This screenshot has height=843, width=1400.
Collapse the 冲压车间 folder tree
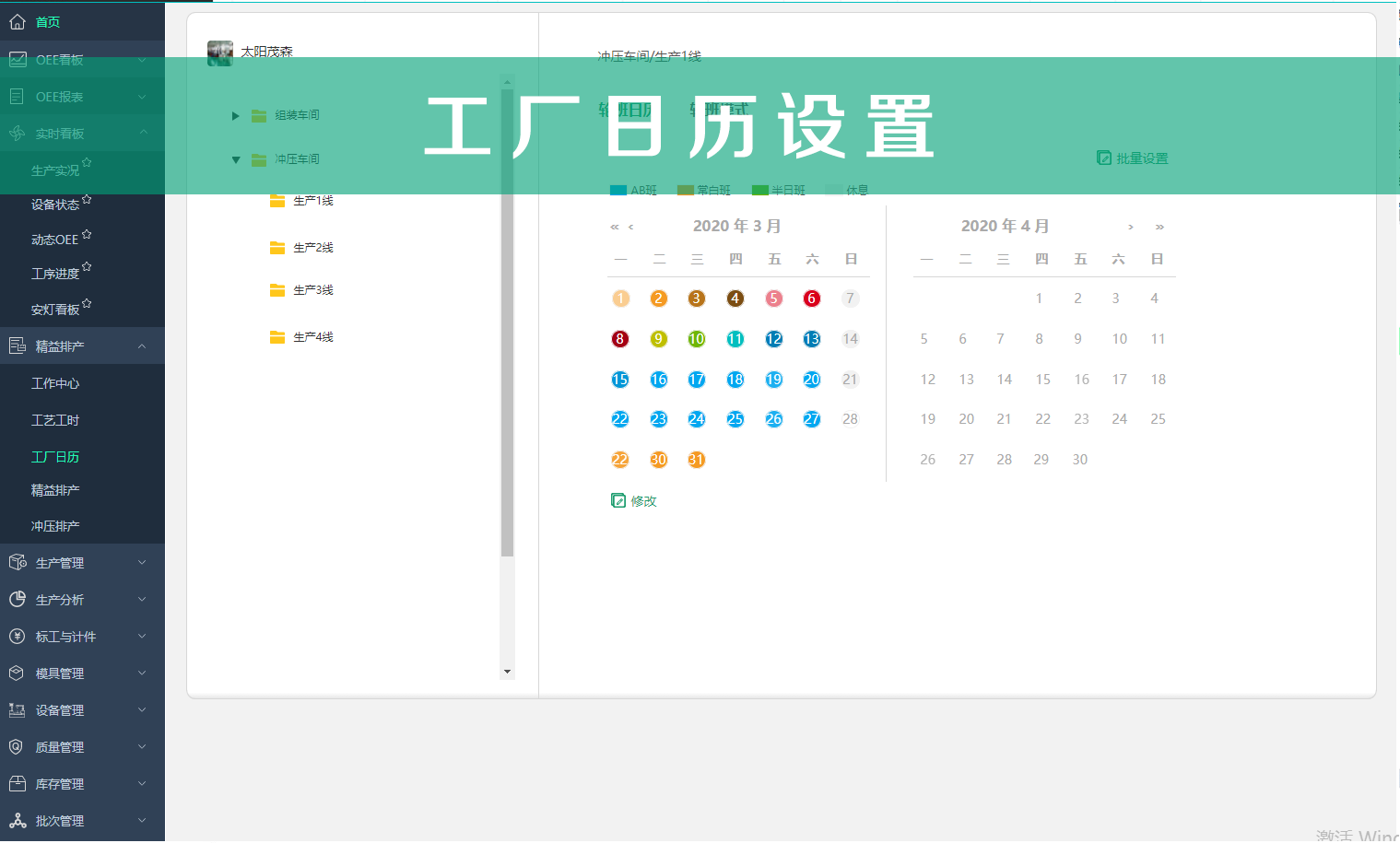(236, 158)
